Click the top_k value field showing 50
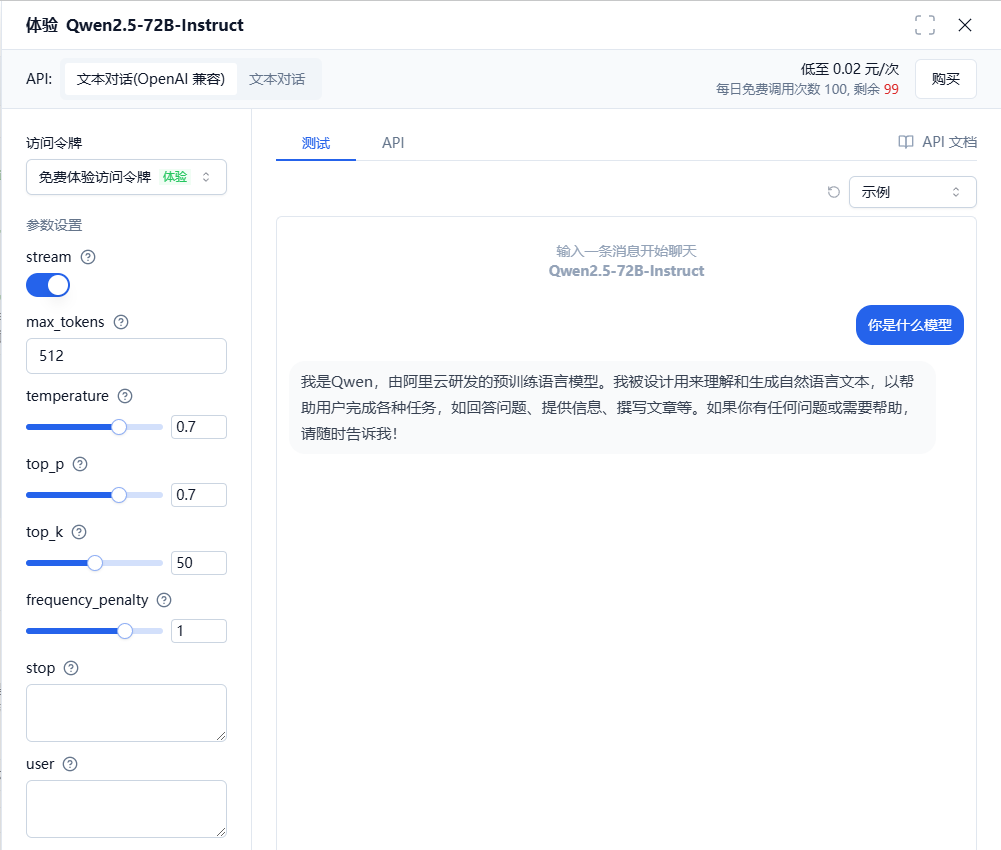 click(x=199, y=563)
